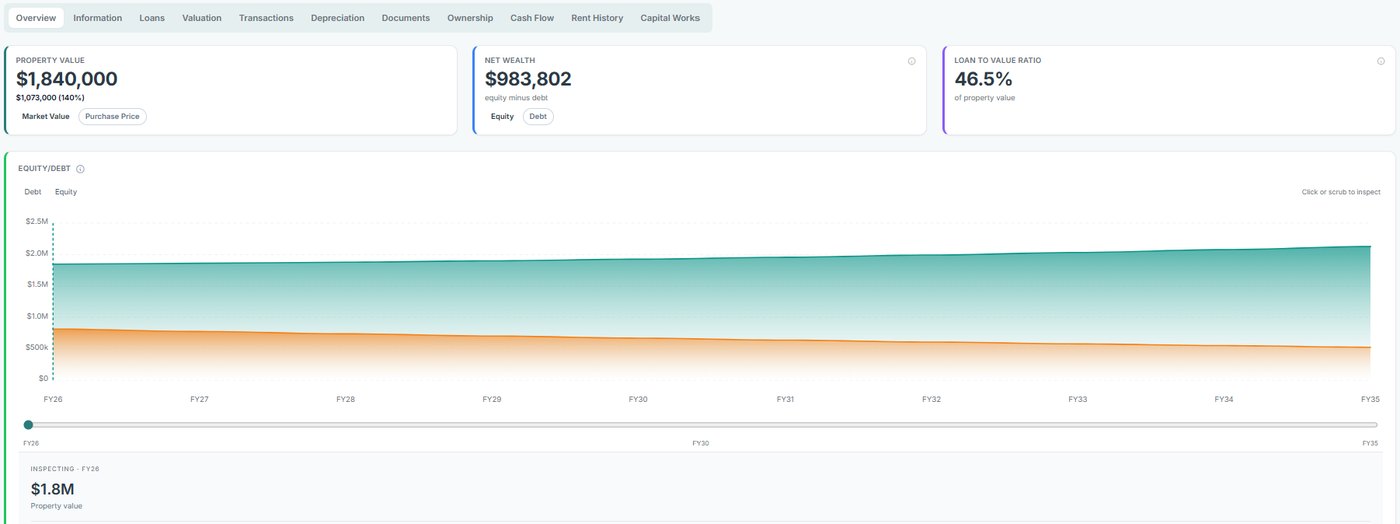
Task: Select the Equity toggle under Net Wealth
Action: [502, 117]
